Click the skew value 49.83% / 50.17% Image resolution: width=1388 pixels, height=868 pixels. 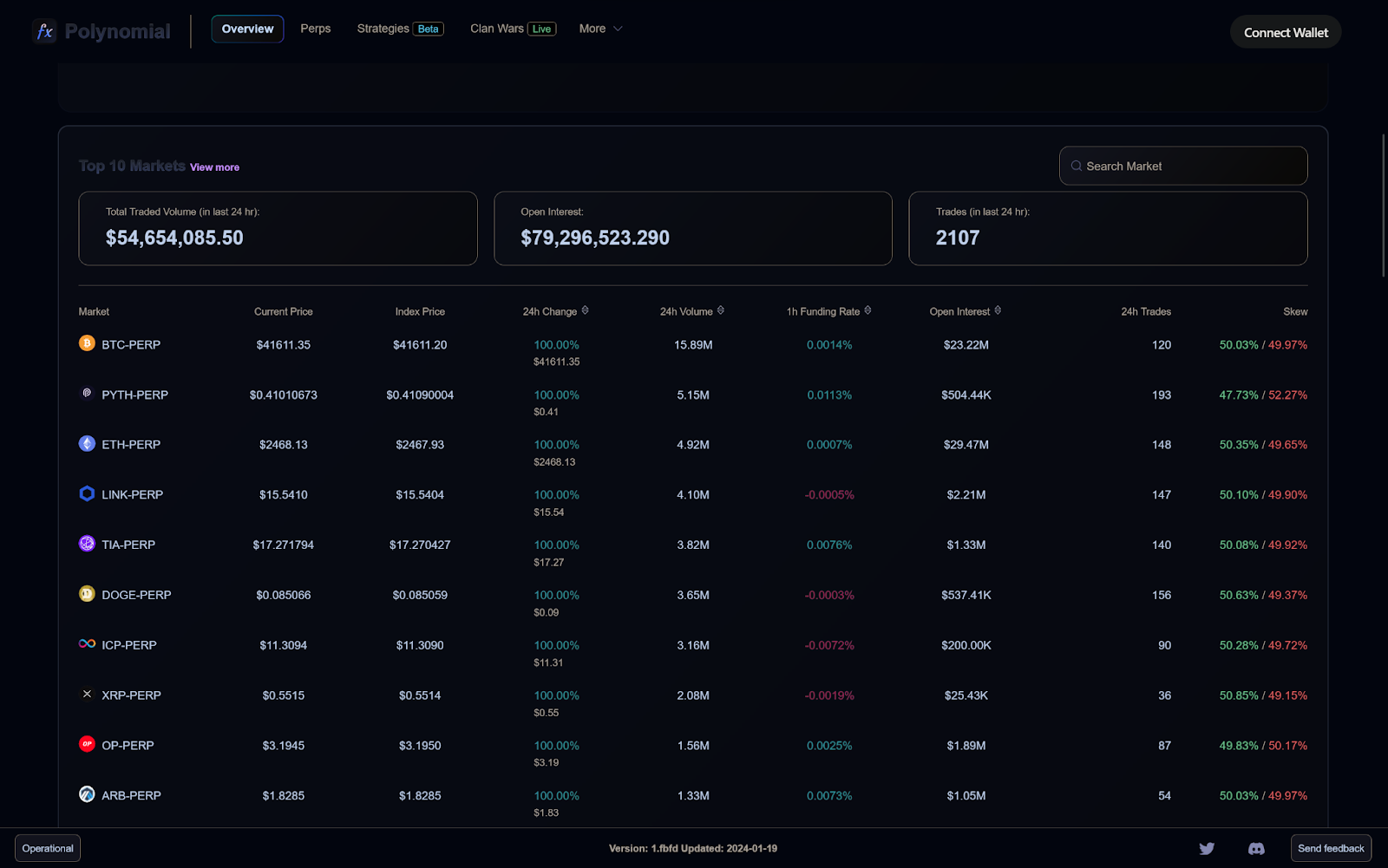[x=1263, y=746]
